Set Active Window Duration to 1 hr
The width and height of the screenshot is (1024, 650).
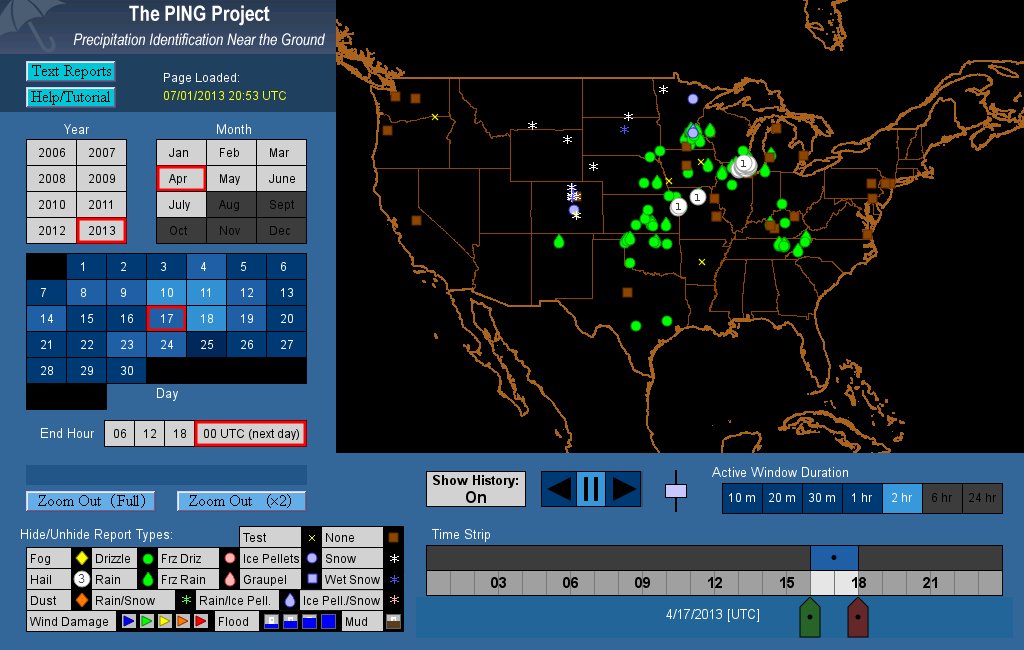click(861, 498)
